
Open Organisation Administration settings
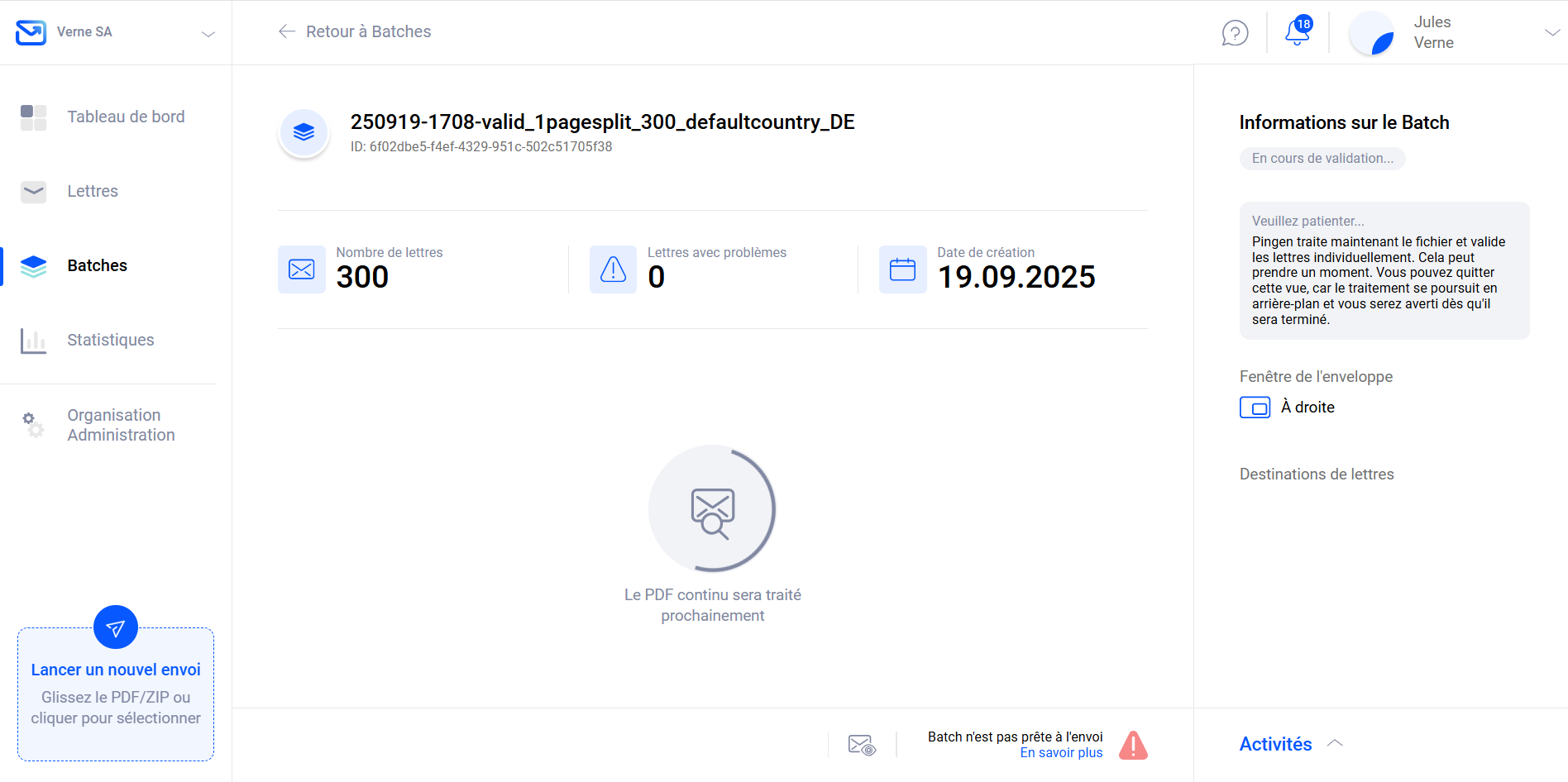click(x=121, y=425)
